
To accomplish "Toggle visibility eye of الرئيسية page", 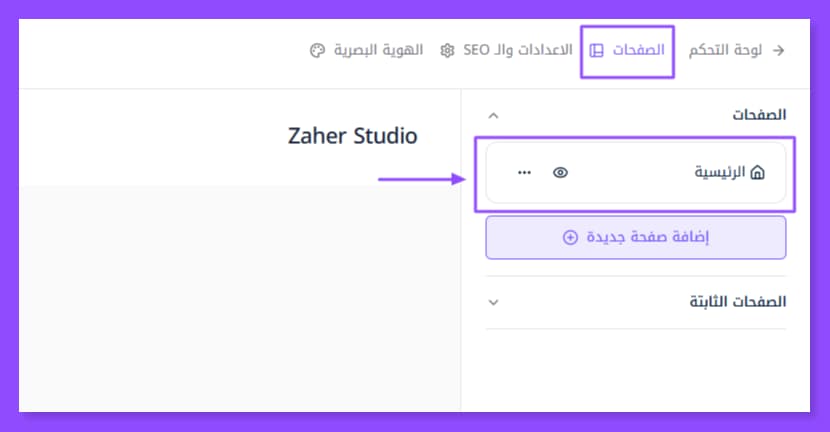I will click(561, 173).
